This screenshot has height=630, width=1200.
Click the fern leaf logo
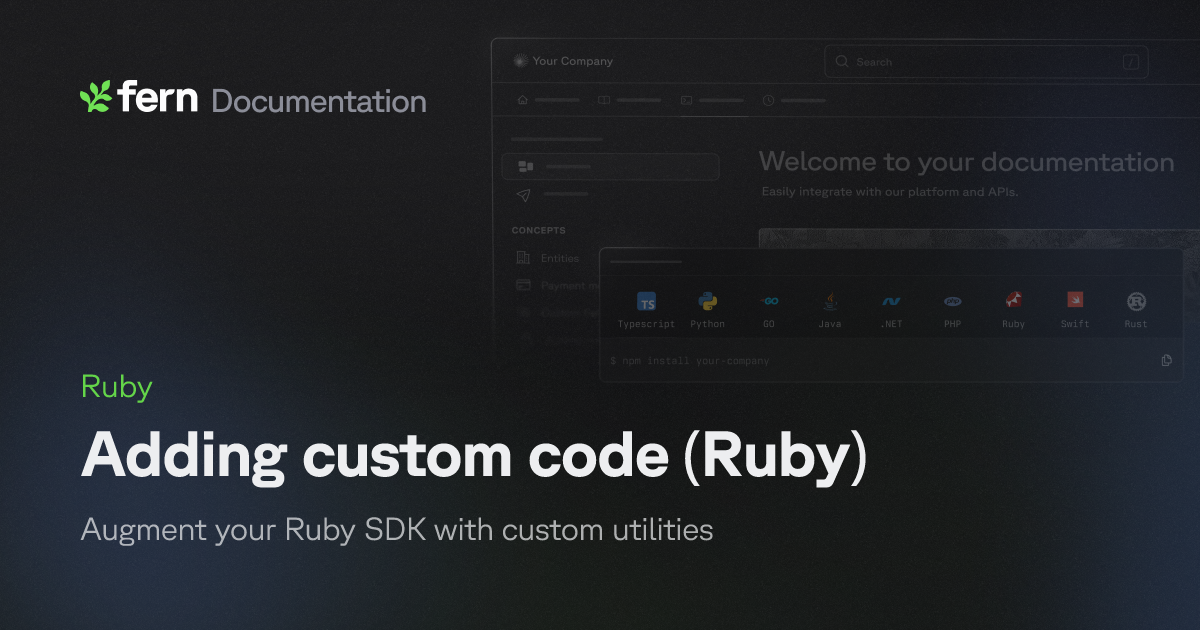coord(96,97)
